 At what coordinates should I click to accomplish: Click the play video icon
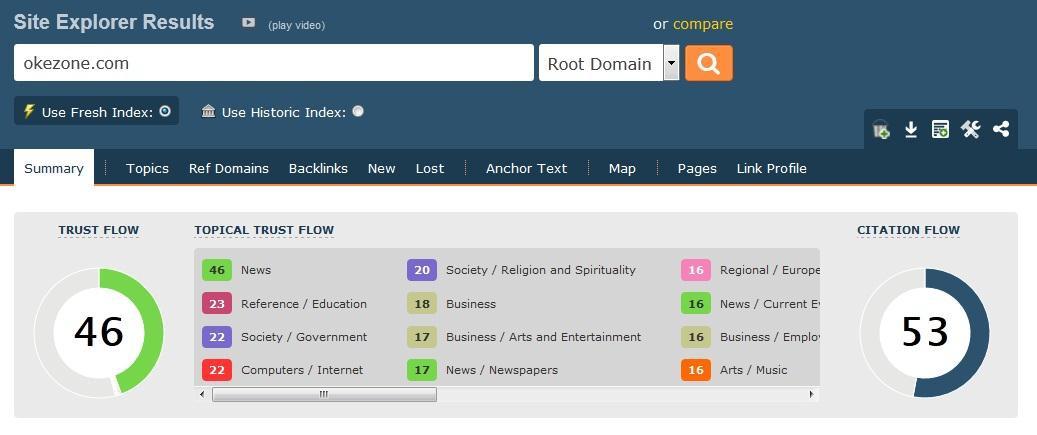[x=249, y=23]
